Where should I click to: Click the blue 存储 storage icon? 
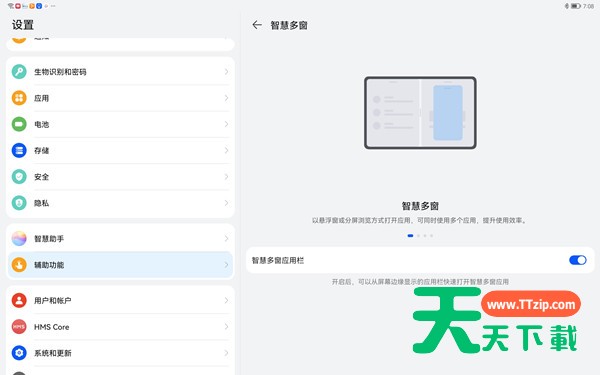[19, 150]
